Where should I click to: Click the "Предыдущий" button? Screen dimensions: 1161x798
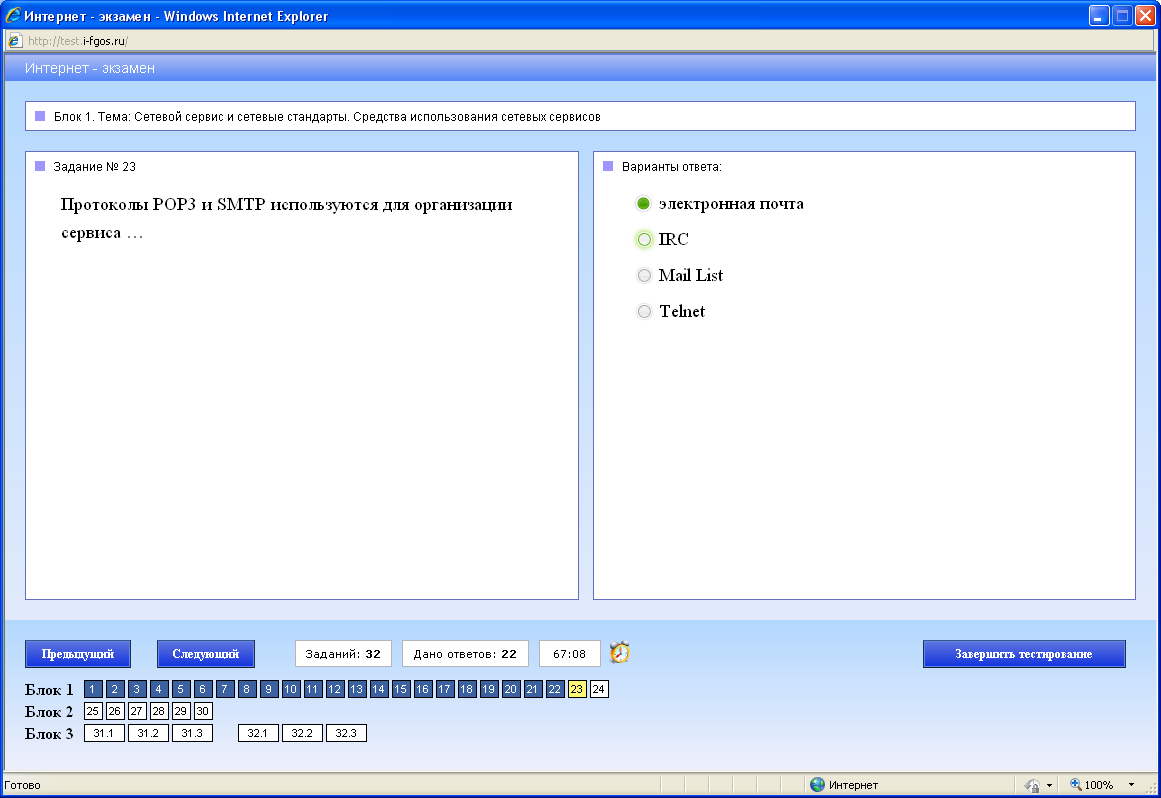[x=78, y=654]
